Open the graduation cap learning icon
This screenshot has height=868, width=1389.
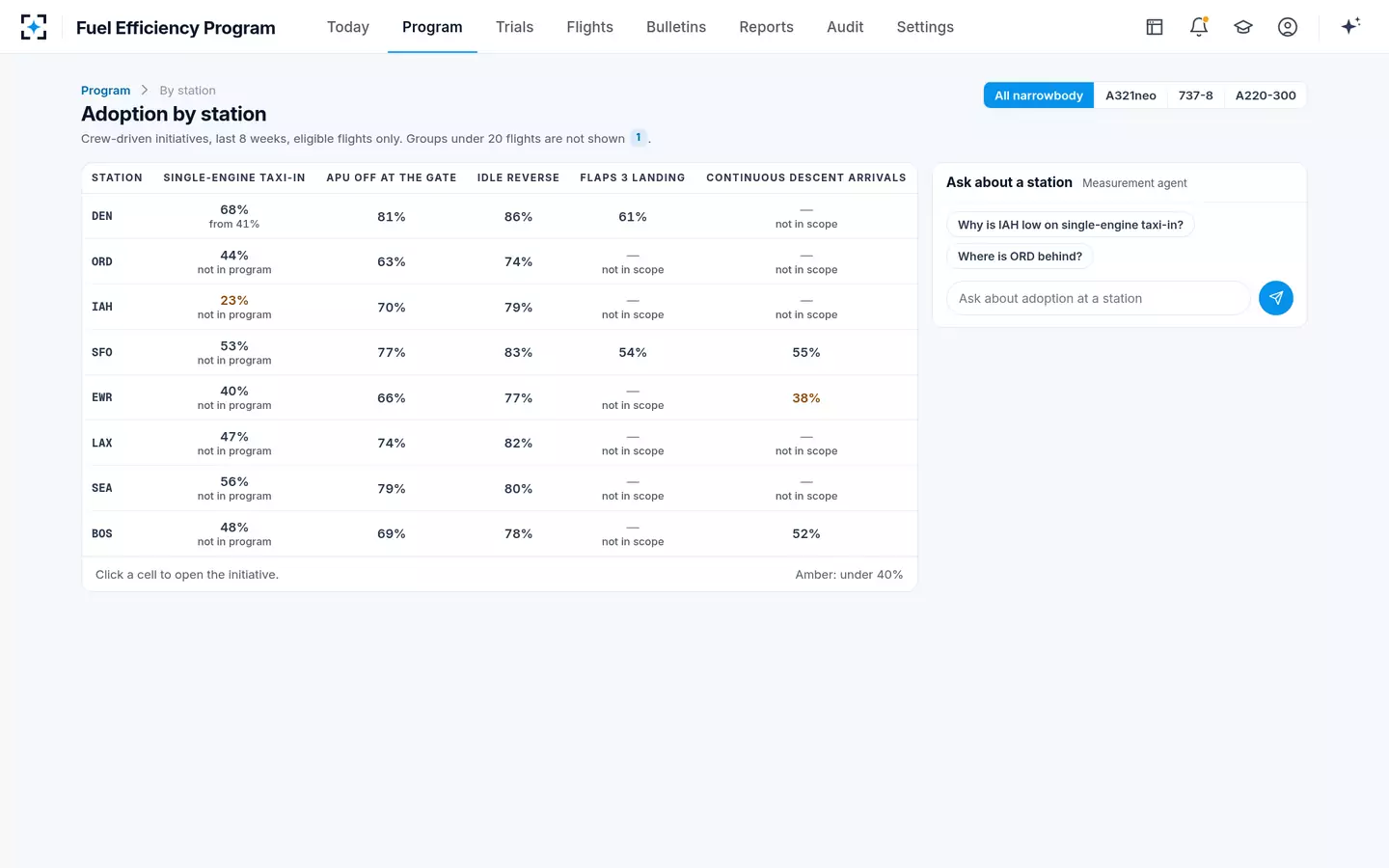click(x=1243, y=27)
